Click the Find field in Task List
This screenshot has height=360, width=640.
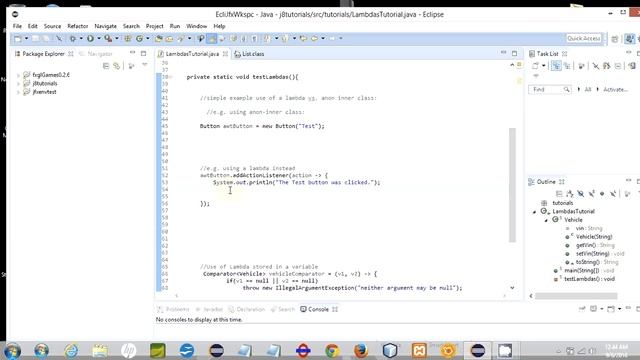(x=550, y=89)
